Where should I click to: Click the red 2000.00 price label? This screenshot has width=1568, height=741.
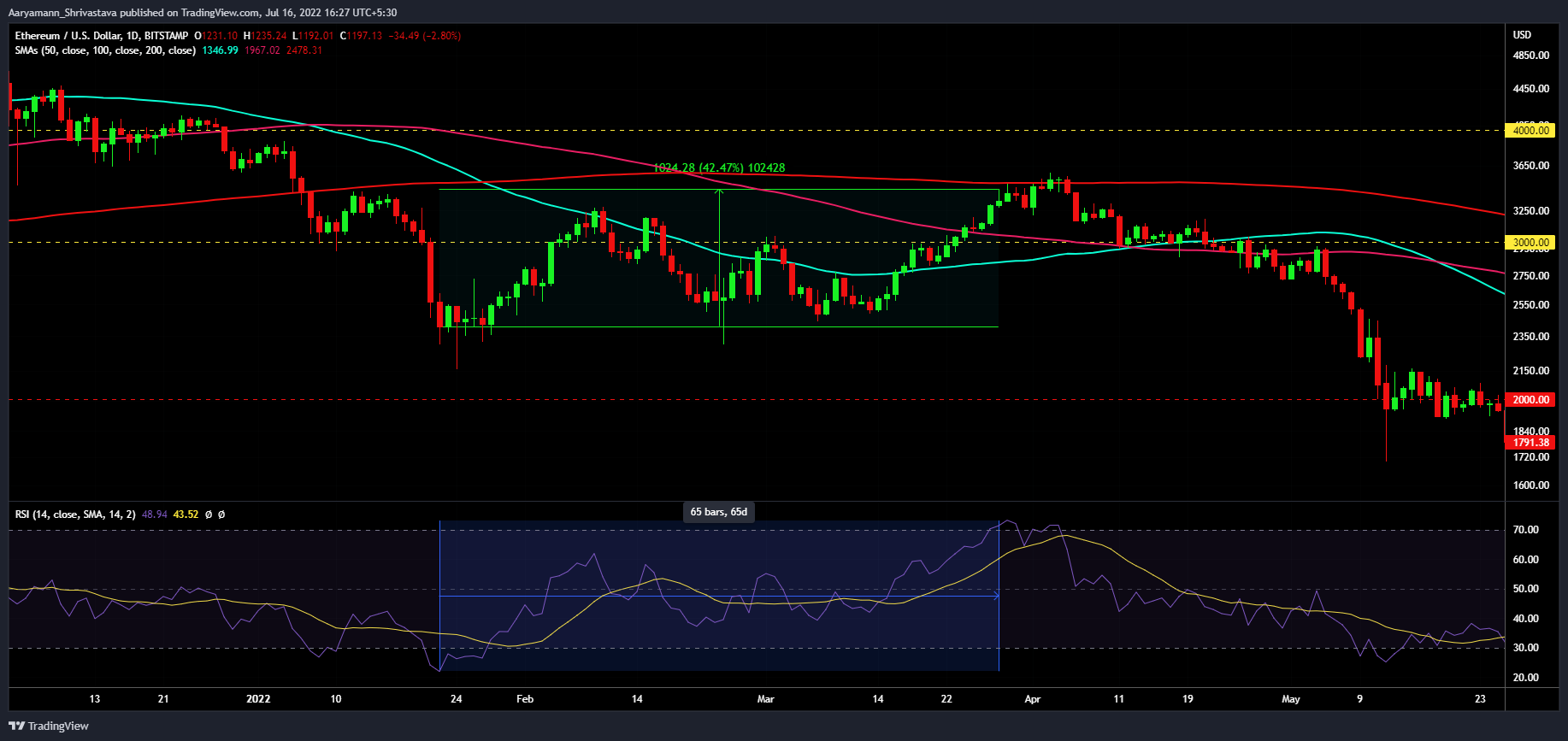pos(1530,400)
